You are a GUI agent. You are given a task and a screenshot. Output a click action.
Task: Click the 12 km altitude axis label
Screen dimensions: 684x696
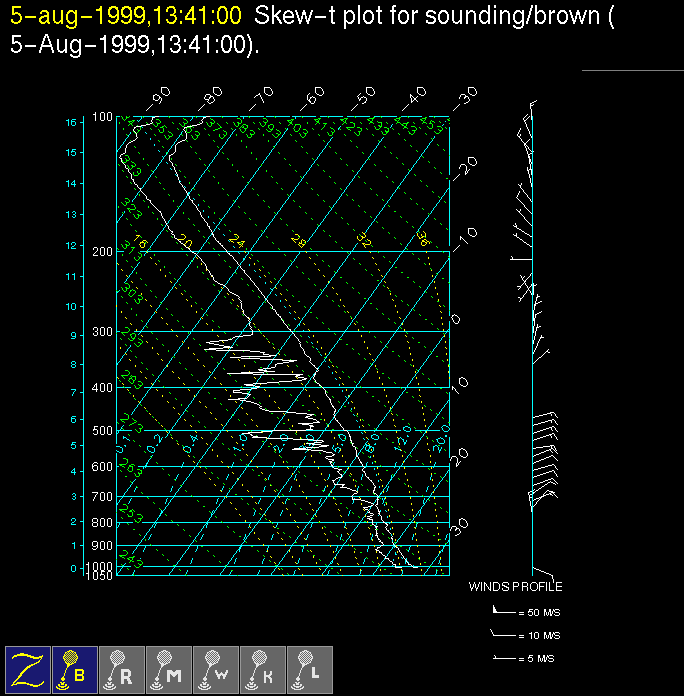[x=71, y=245]
